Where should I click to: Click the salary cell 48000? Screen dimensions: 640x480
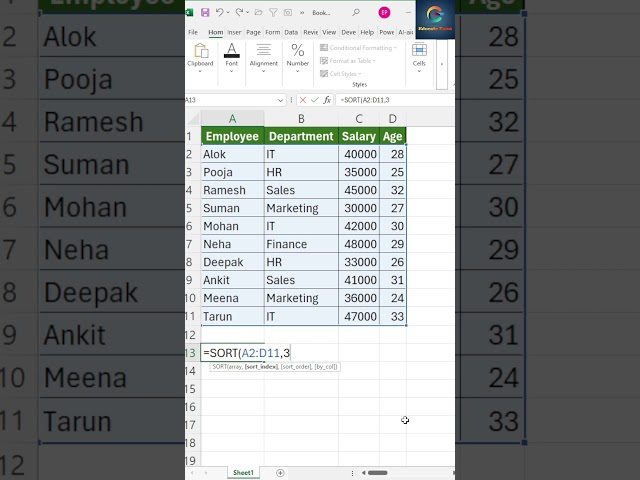pos(359,244)
